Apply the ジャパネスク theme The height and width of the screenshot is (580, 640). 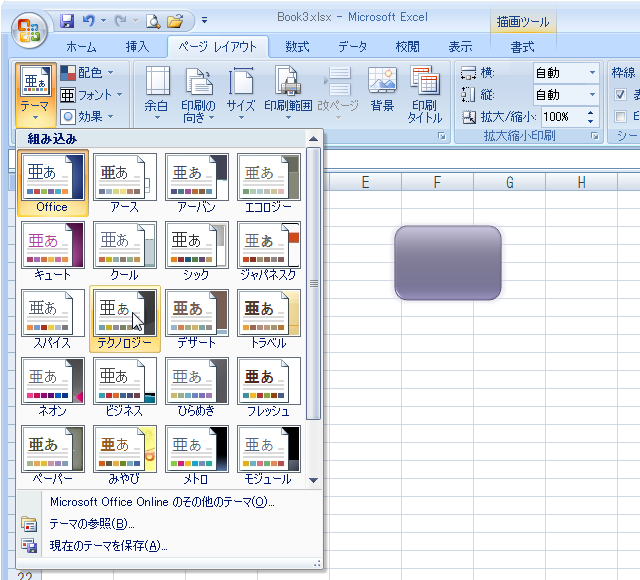[x=269, y=251]
